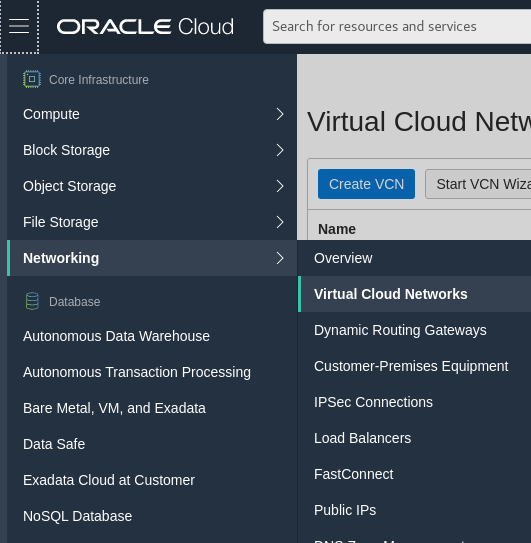Open Autonomous Transaction Processing
Viewport: 531px width, 543px height.
(137, 372)
